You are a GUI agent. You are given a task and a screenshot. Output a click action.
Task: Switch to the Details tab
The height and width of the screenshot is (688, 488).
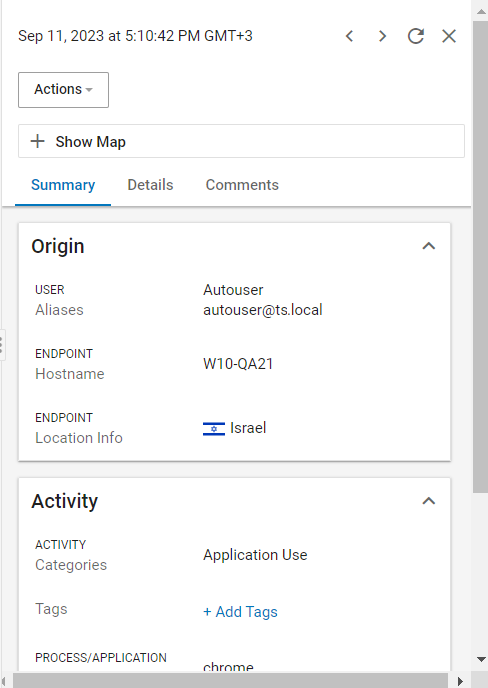pos(150,185)
